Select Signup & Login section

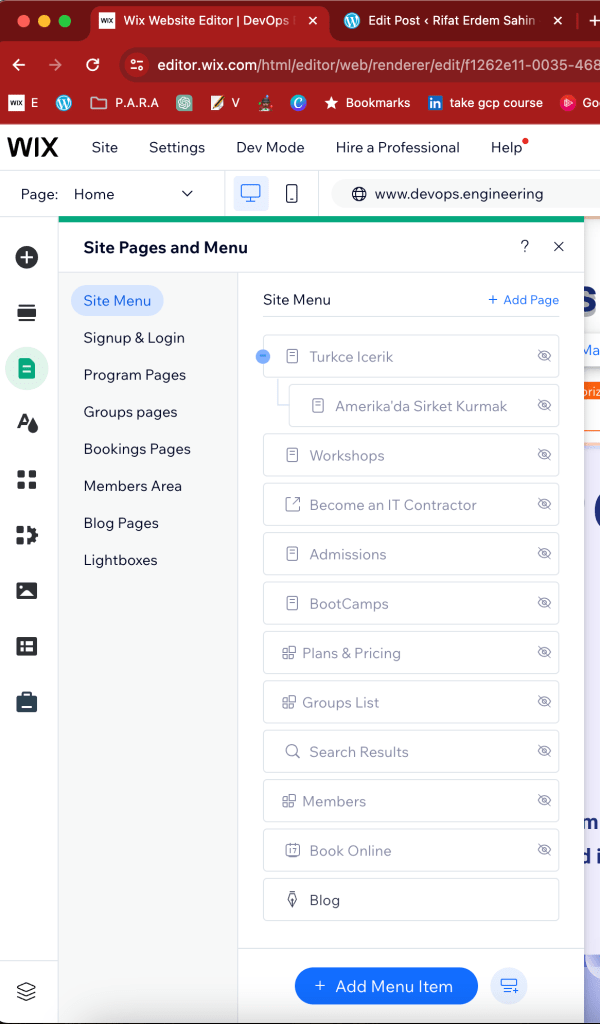134,338
